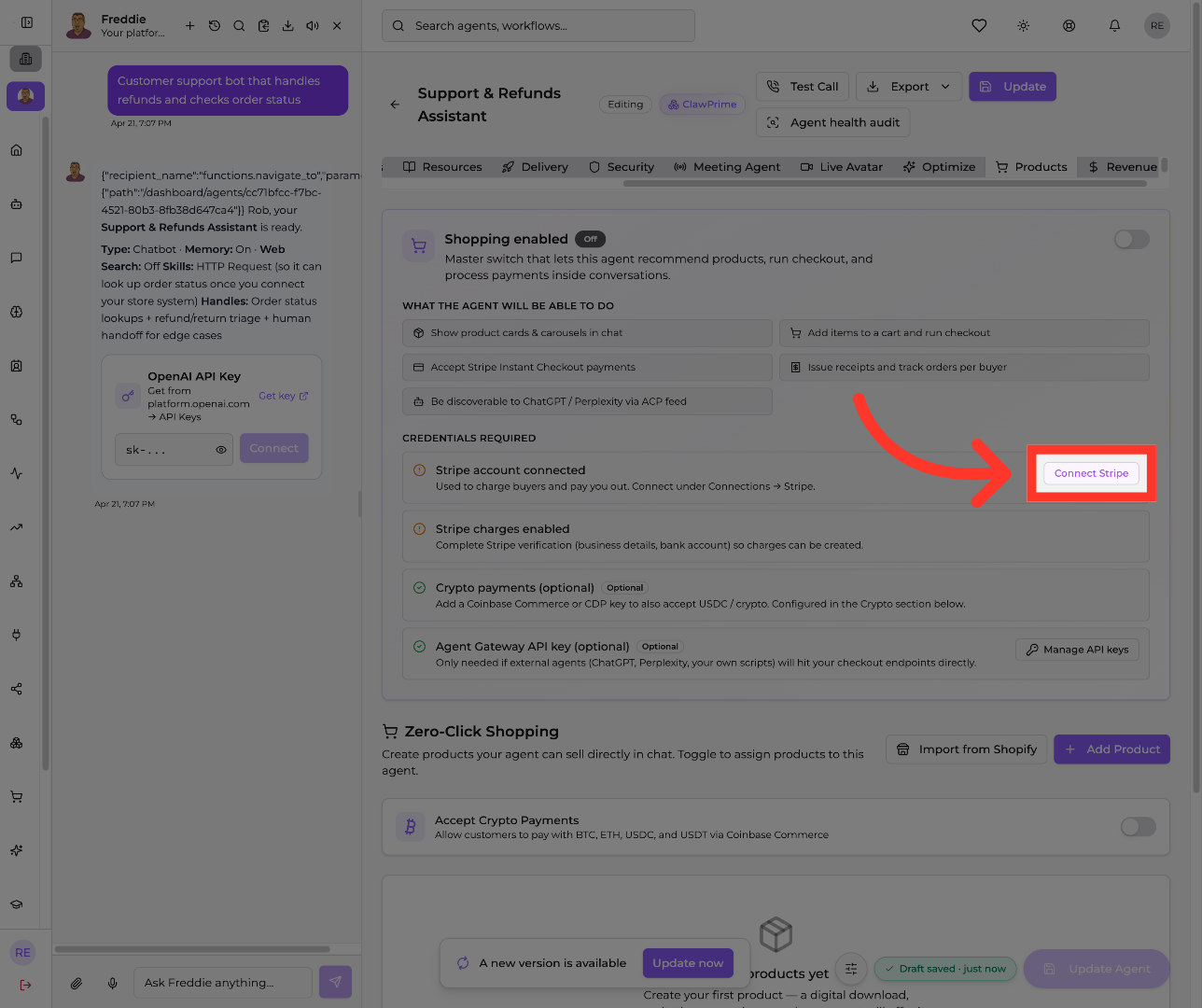Screen dimensions: 1202x1008
Task: Open notifications bell icon
Action: click(x=1114, y=26)
